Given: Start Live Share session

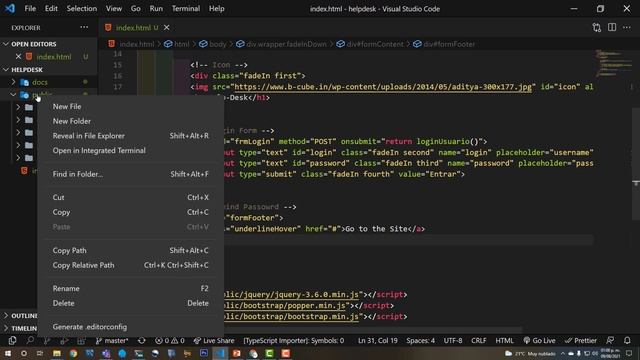Looking at the screenshot, I should pos(214,340).
